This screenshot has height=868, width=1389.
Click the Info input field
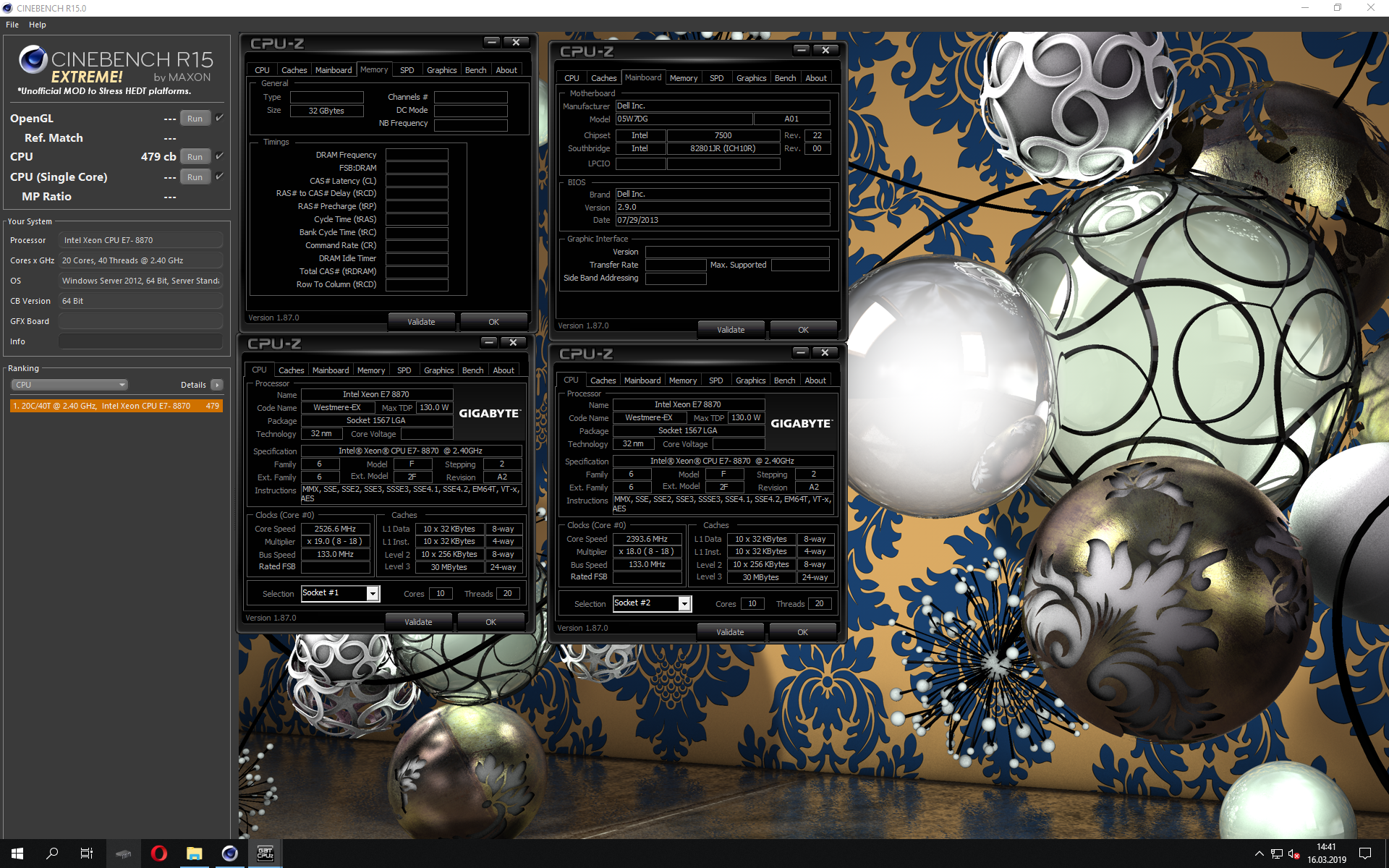pos(141,341)
